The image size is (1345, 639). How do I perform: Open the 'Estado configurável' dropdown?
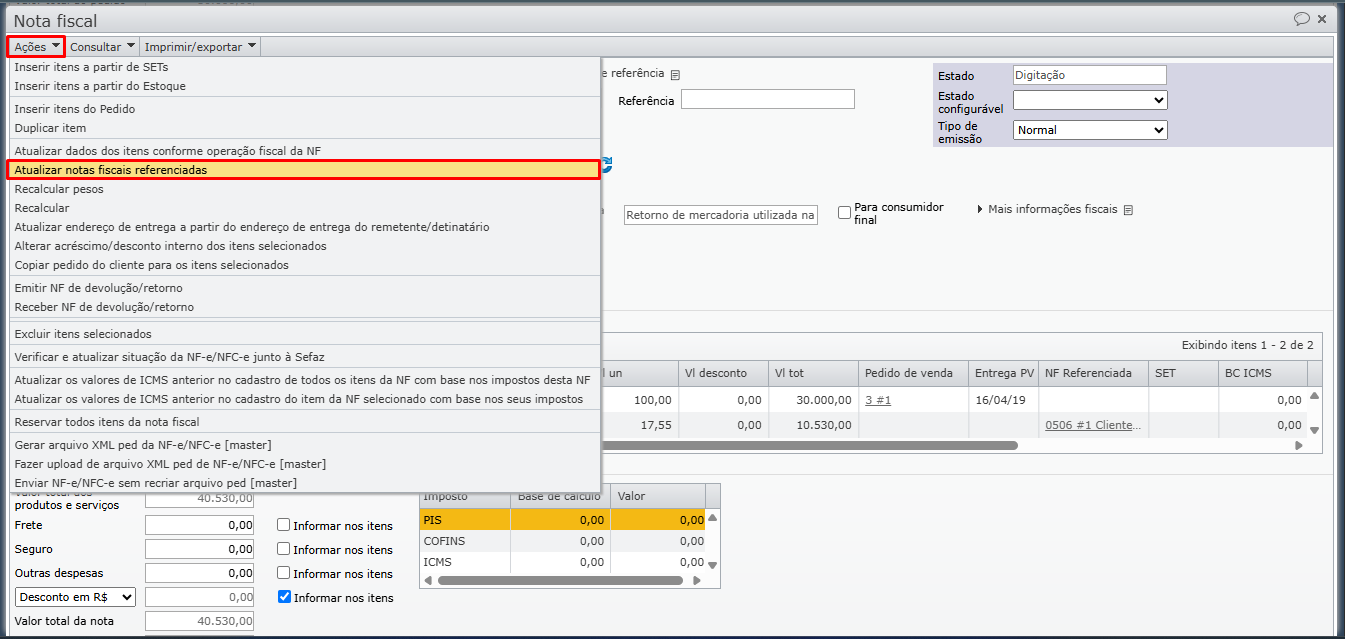click(1090, 100)
